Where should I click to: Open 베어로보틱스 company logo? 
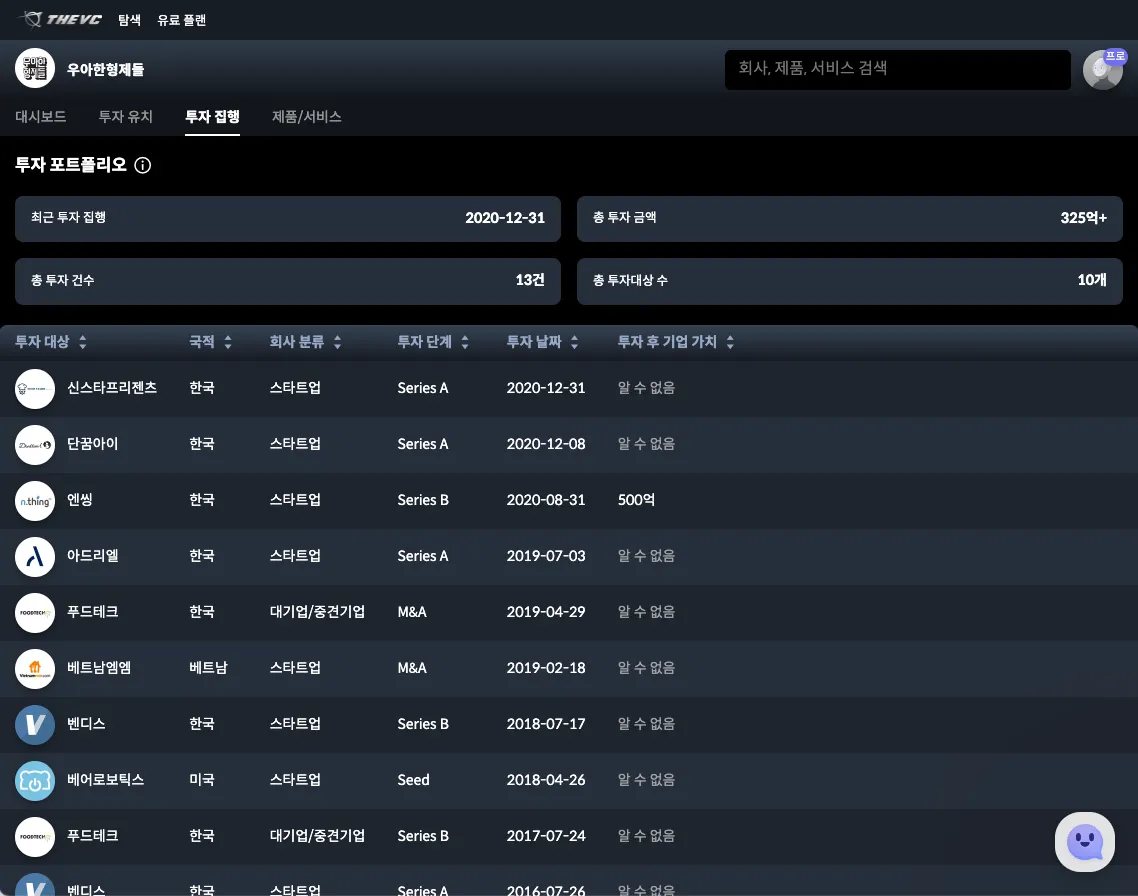(35, 781)
